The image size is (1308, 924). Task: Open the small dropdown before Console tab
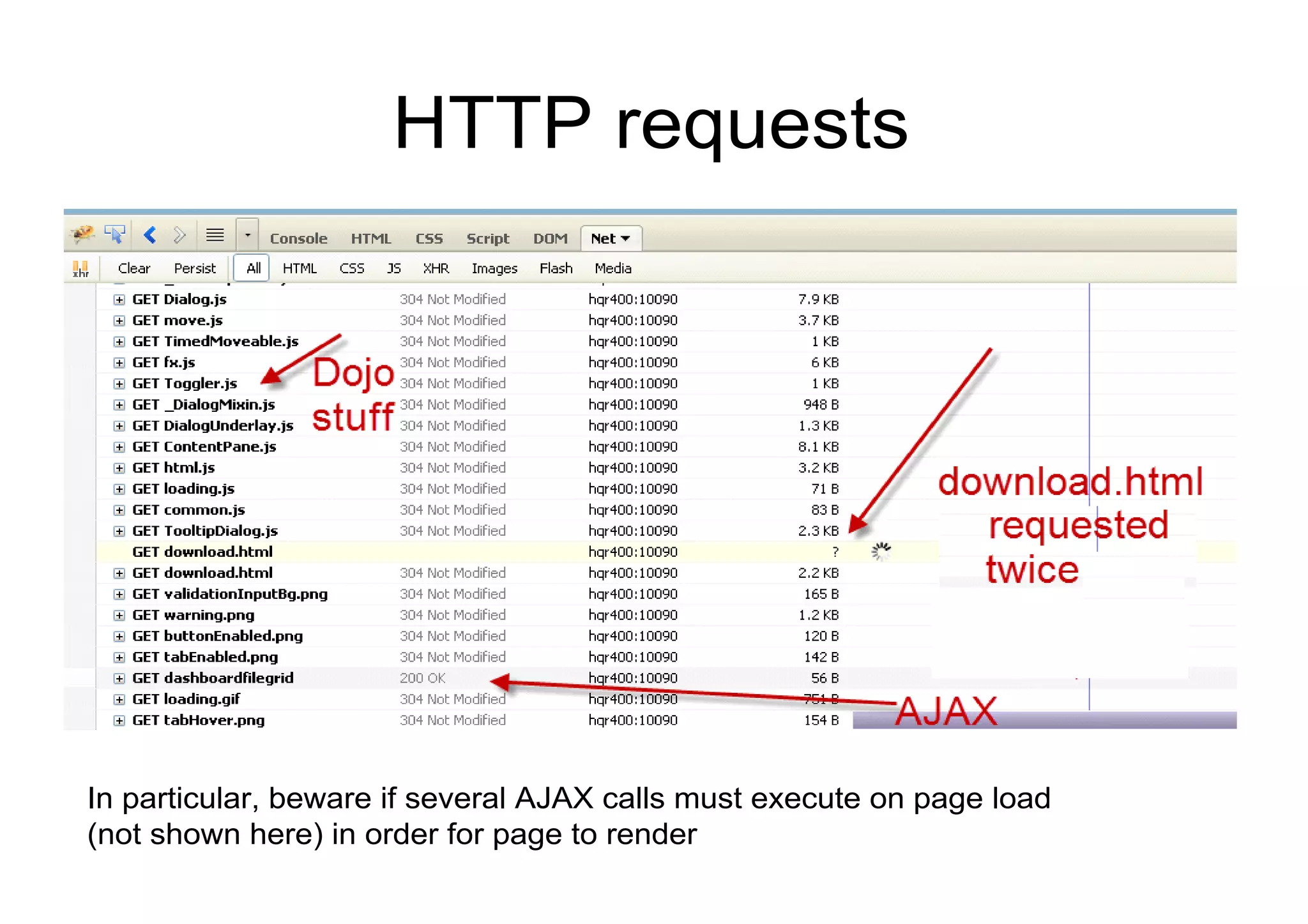click(248, 236)
